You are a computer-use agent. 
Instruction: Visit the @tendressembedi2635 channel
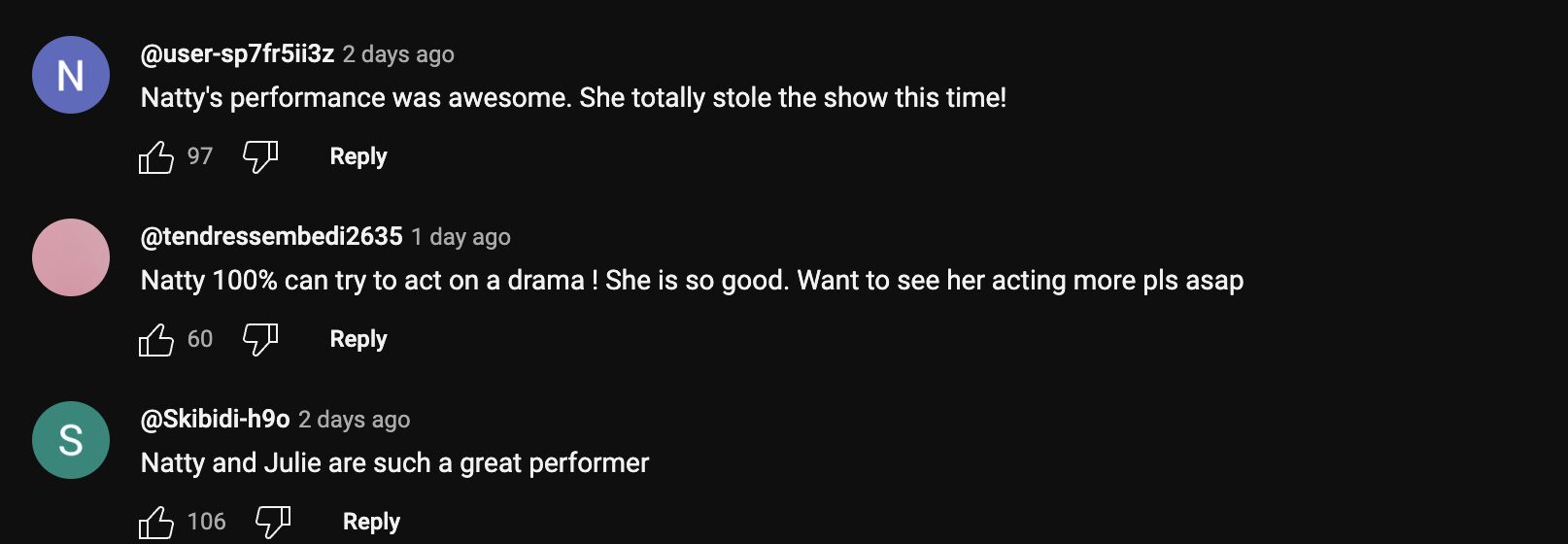point(271,237)
